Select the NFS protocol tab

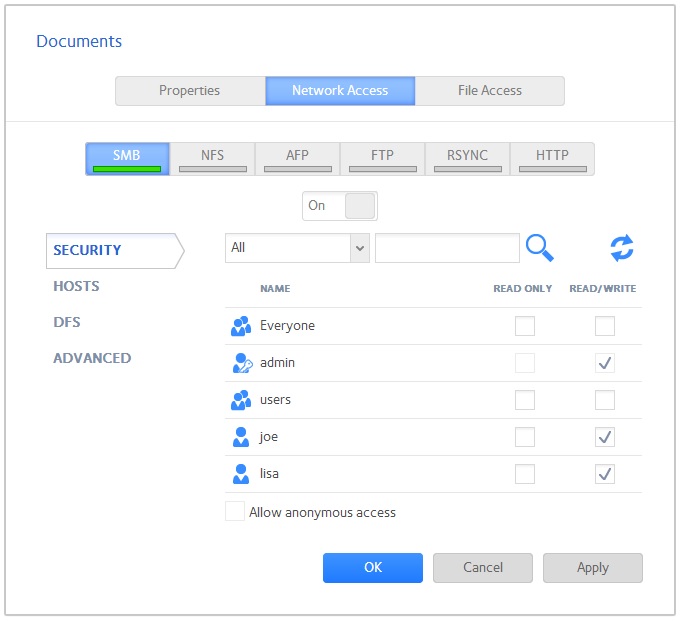(x=212, y=158)
